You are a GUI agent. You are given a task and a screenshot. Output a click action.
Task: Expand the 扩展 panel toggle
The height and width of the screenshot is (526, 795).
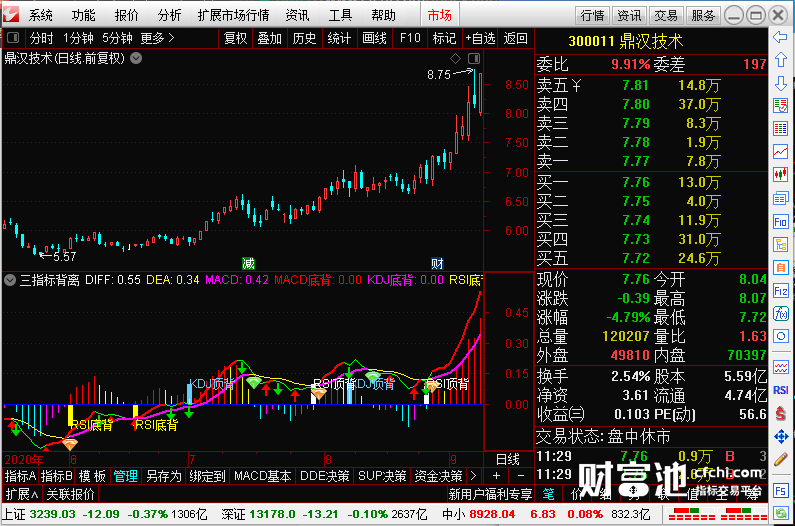pos(22,494)
